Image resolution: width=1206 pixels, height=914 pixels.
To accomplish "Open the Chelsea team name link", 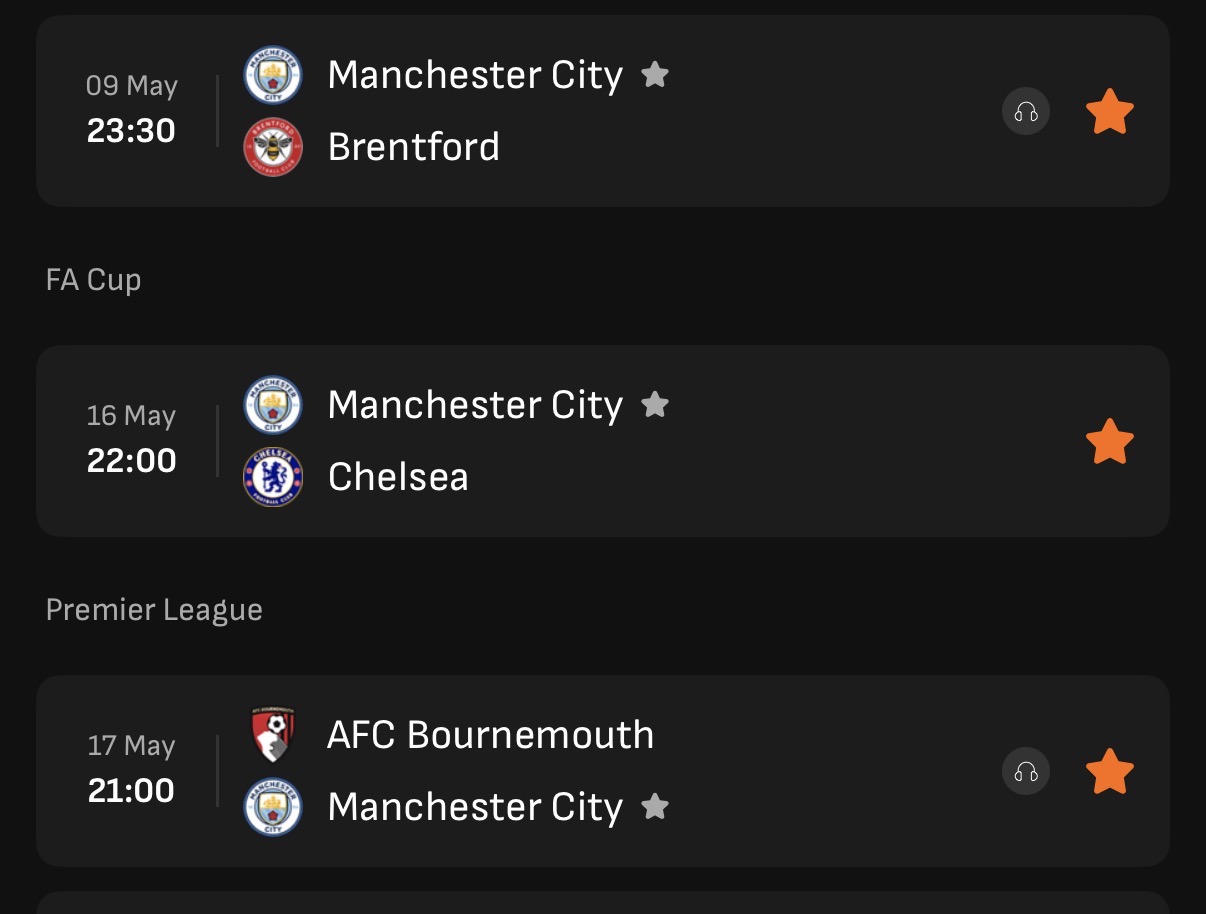I will click(x=398, y=477).
